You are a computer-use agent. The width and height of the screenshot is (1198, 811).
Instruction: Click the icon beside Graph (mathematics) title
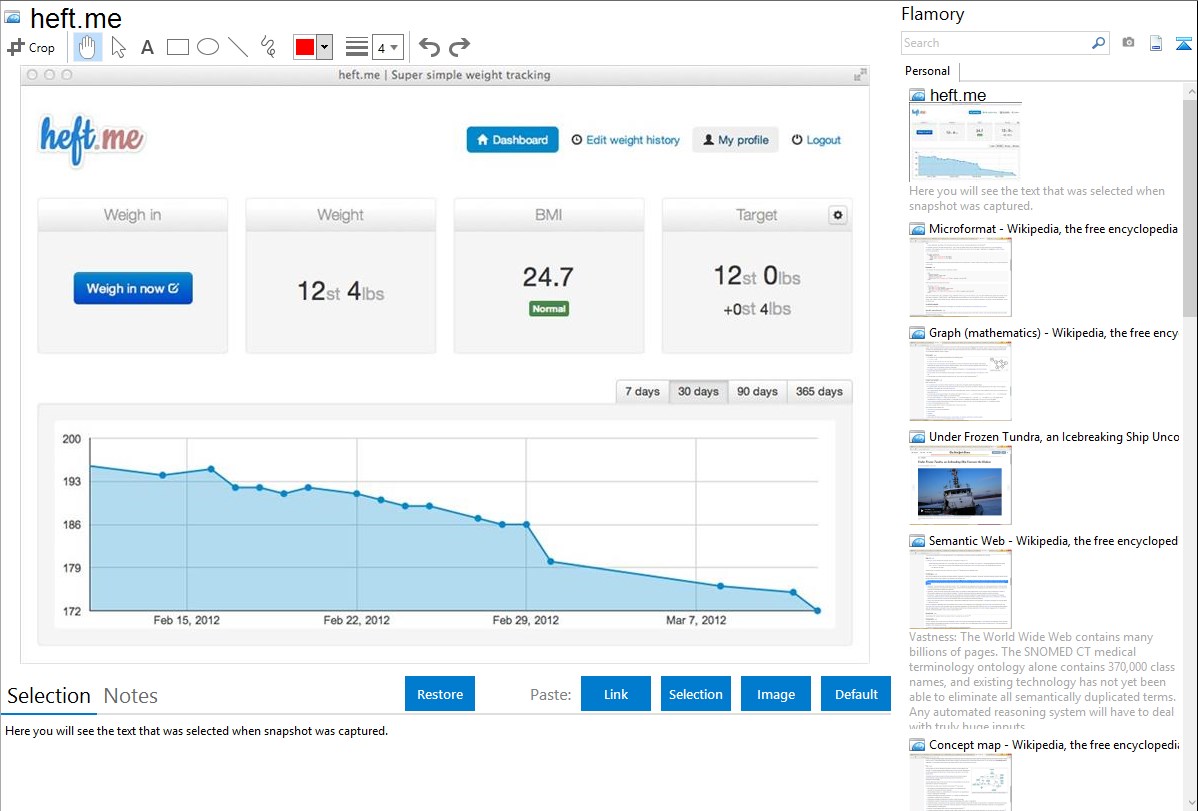918,333
